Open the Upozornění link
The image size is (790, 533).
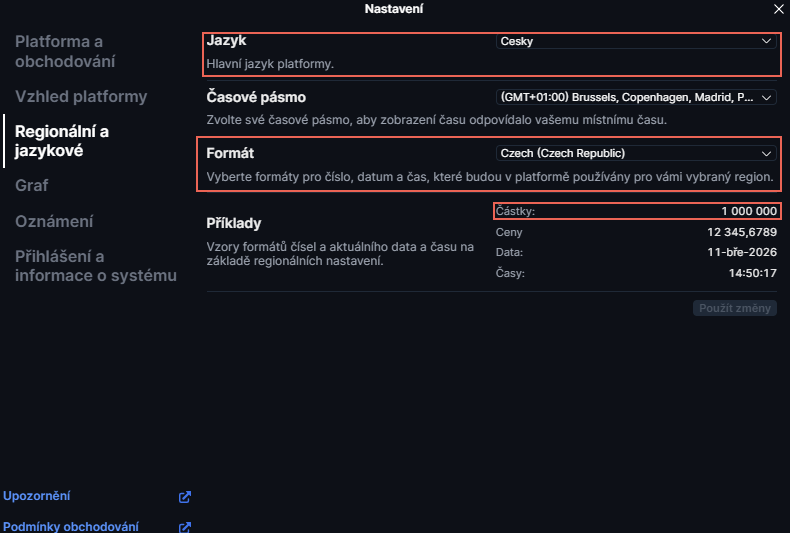(x=37, y=496)
